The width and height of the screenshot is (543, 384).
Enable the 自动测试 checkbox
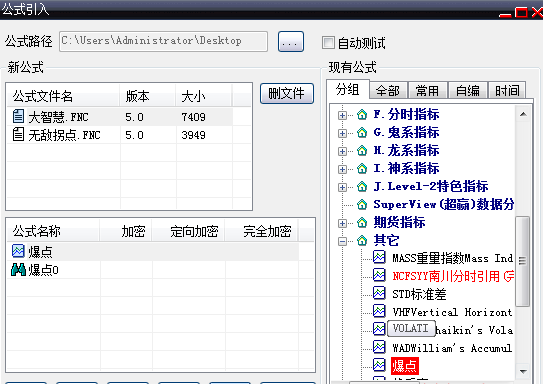pos(328,43)
